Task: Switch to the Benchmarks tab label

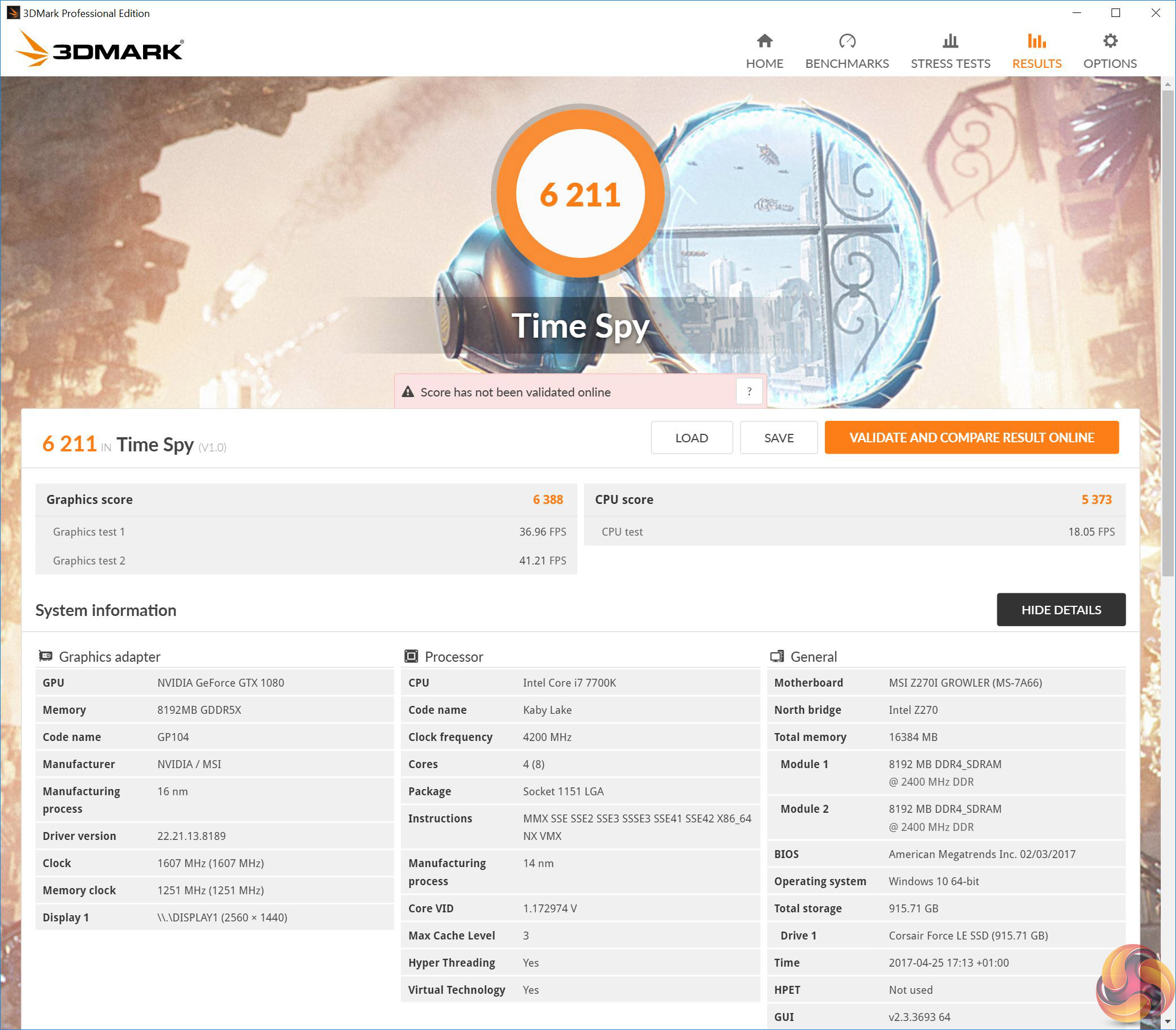Action: (847, 63)
